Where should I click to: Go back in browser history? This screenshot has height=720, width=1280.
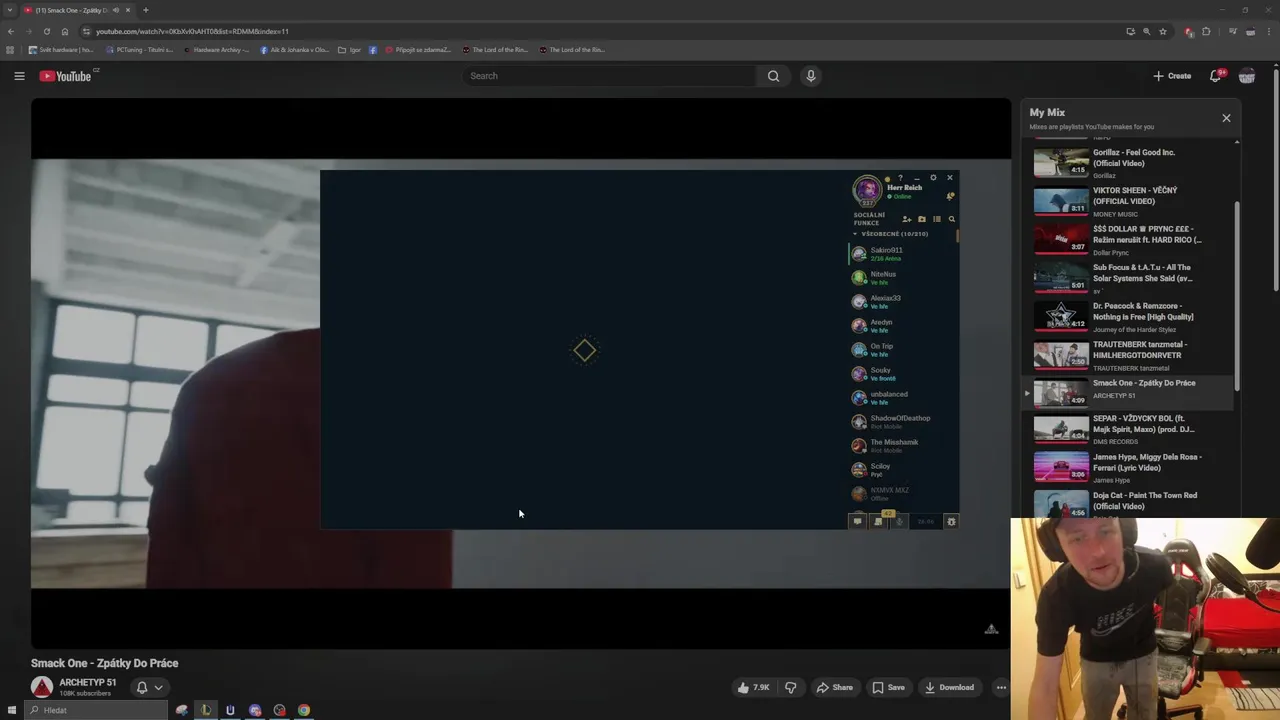(11, 31)
